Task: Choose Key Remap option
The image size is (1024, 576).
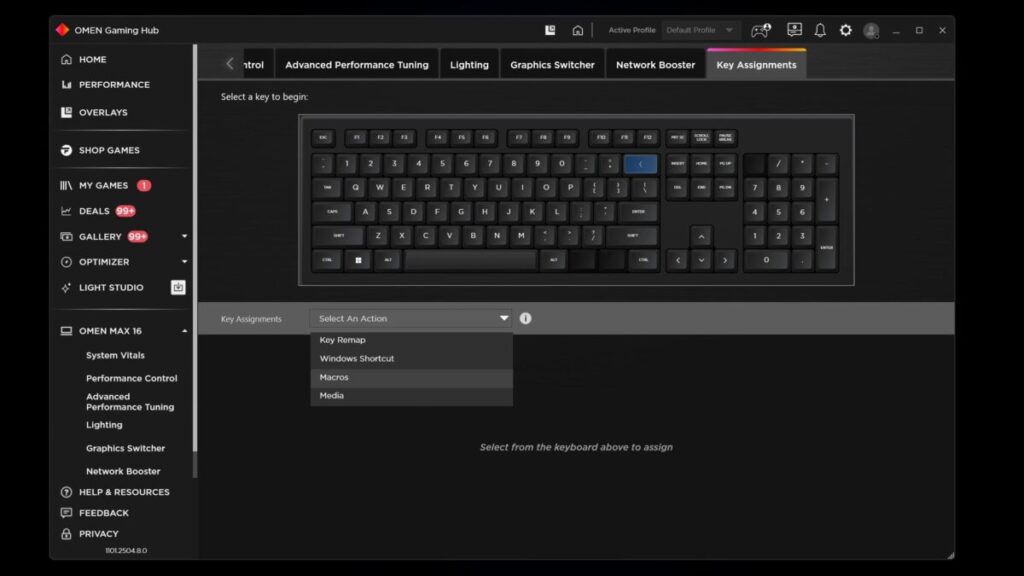Action: 411,340
